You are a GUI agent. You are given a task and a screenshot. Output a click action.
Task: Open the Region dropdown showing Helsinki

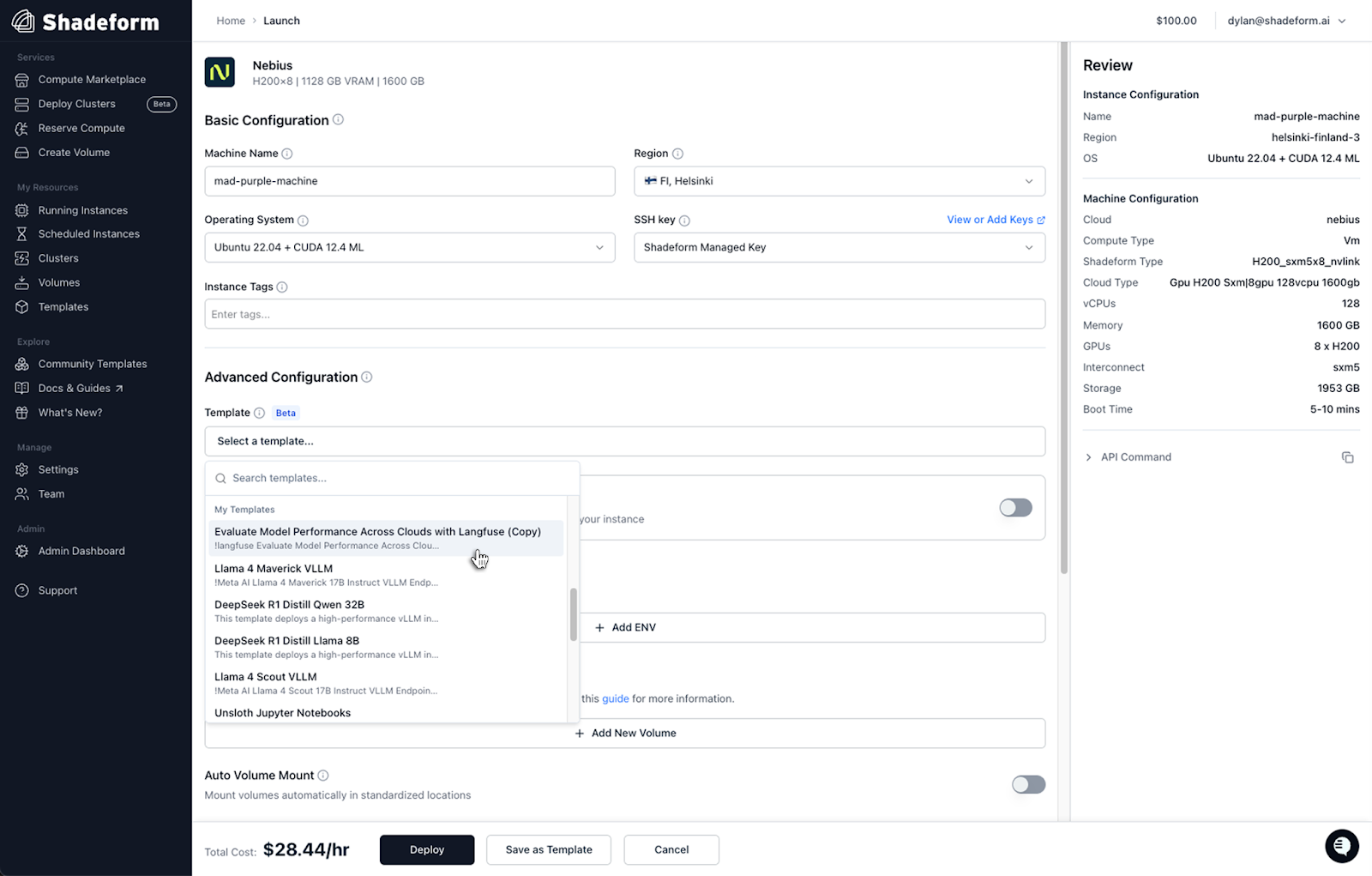839,181
